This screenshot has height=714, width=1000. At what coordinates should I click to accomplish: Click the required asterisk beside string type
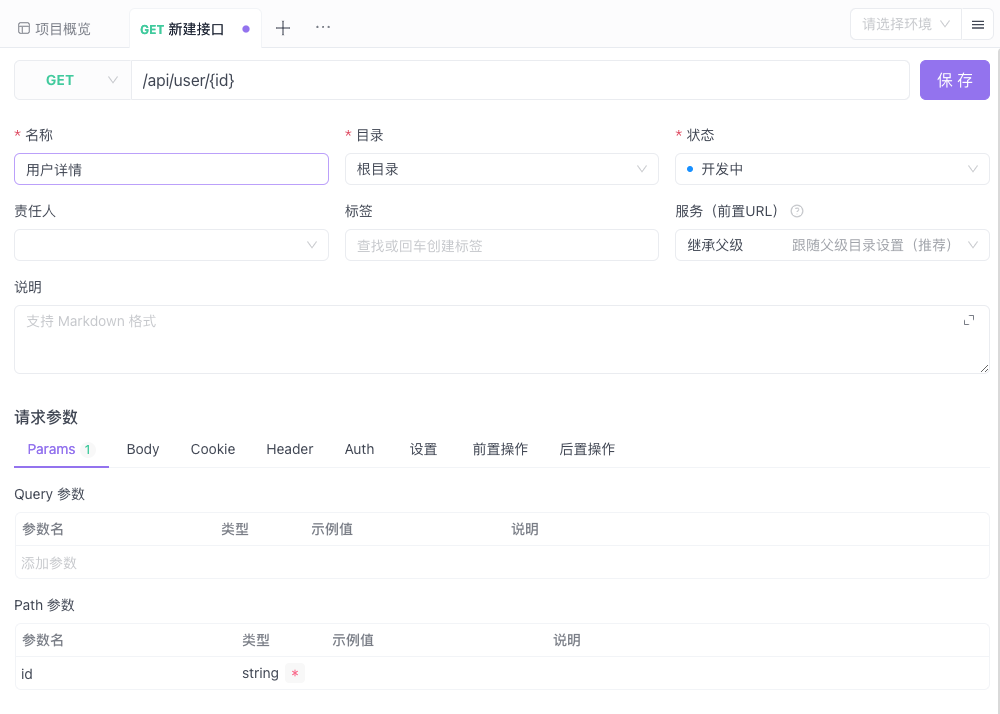[x=295, y=675]
